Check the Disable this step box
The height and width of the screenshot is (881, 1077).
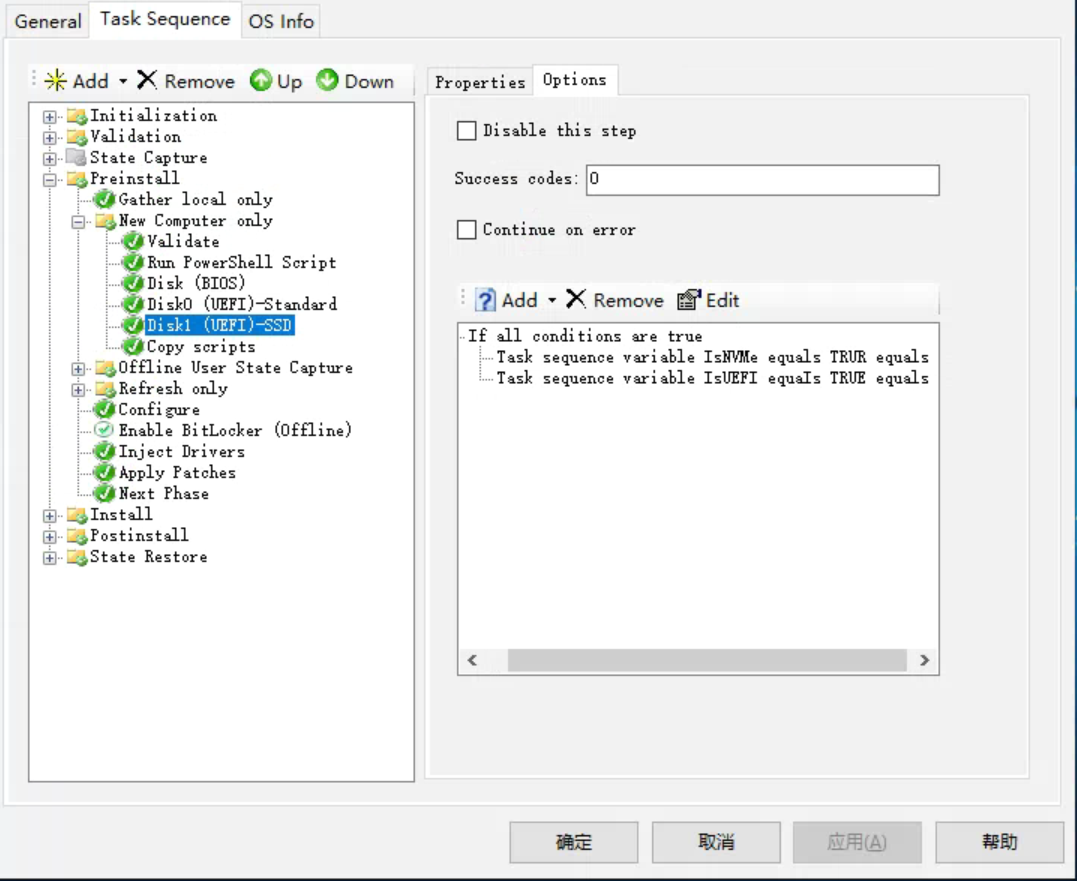click(466, 130)
